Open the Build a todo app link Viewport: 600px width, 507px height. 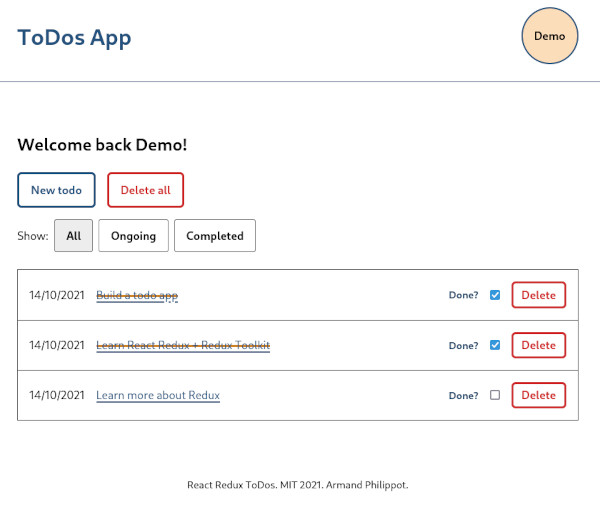pos(137,295)
